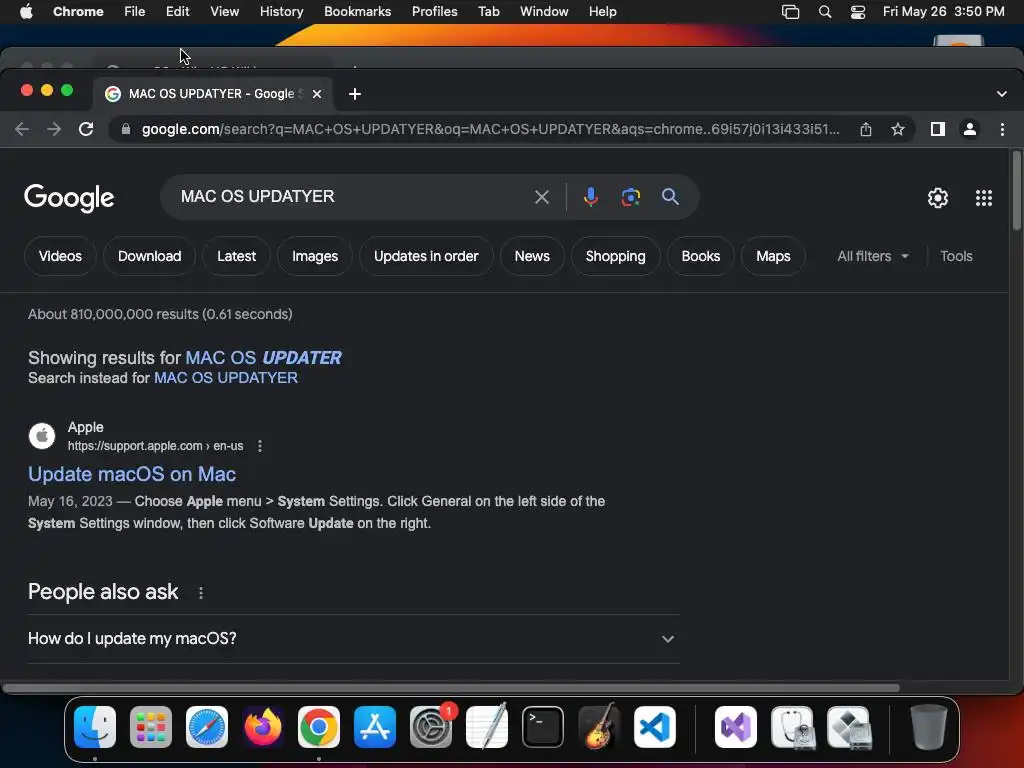1024x768 pixels.
Task: Select Updates in order chip
Action: [x=426, y=256]
